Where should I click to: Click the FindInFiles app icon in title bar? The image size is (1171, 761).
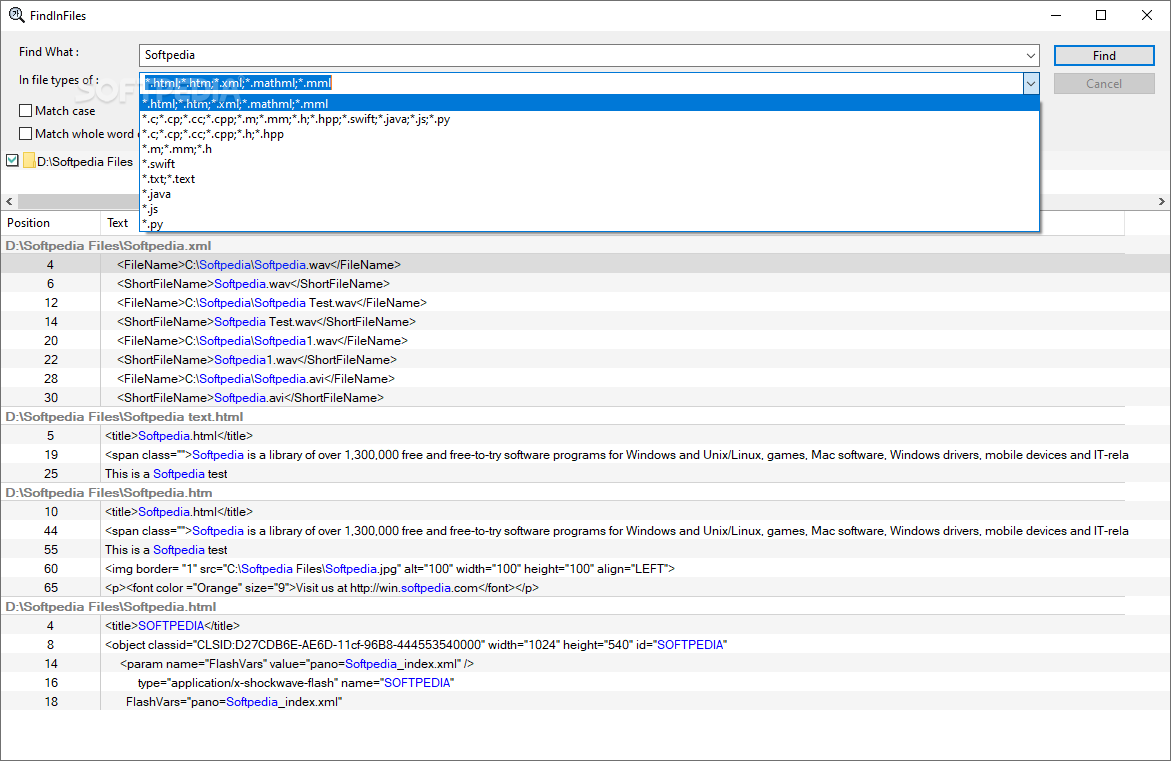click(x=16, y=15)
